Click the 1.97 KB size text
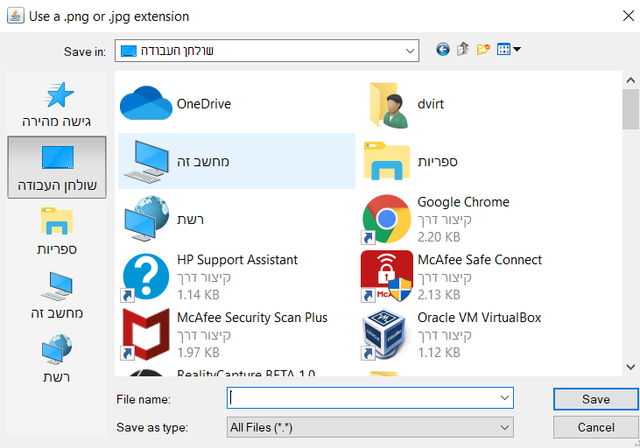This screenshot has width=640, height=448. [198, 352]
